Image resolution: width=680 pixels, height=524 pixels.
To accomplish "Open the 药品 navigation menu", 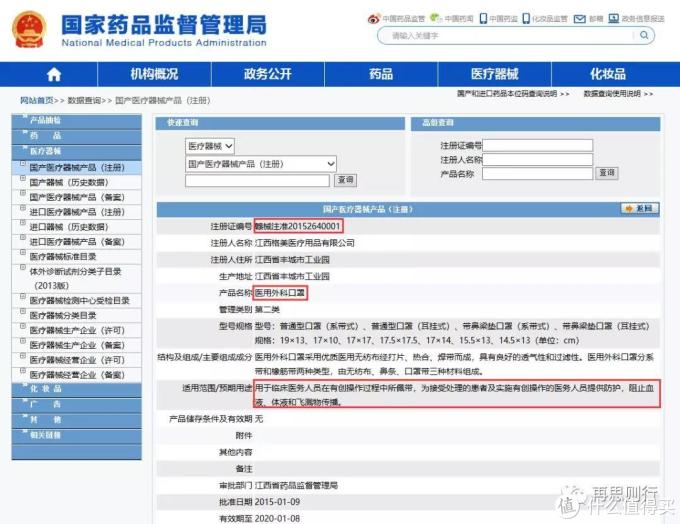I will (381, 74).
